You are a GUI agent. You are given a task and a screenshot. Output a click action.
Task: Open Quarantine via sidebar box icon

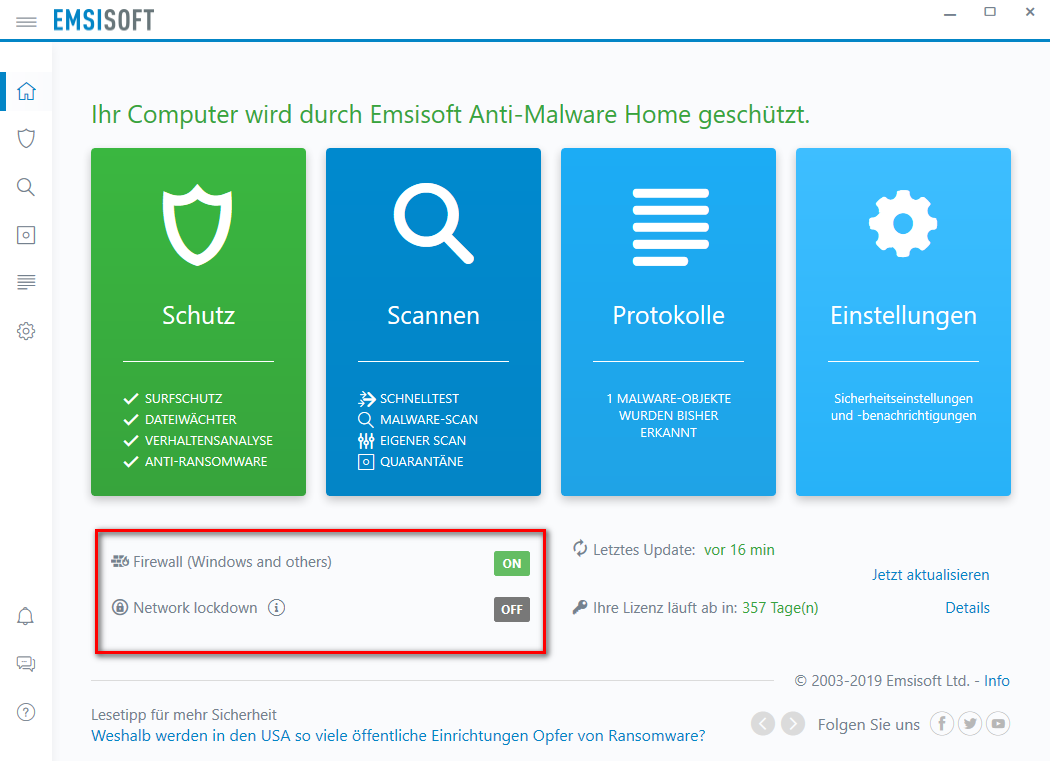click(26, 235)
